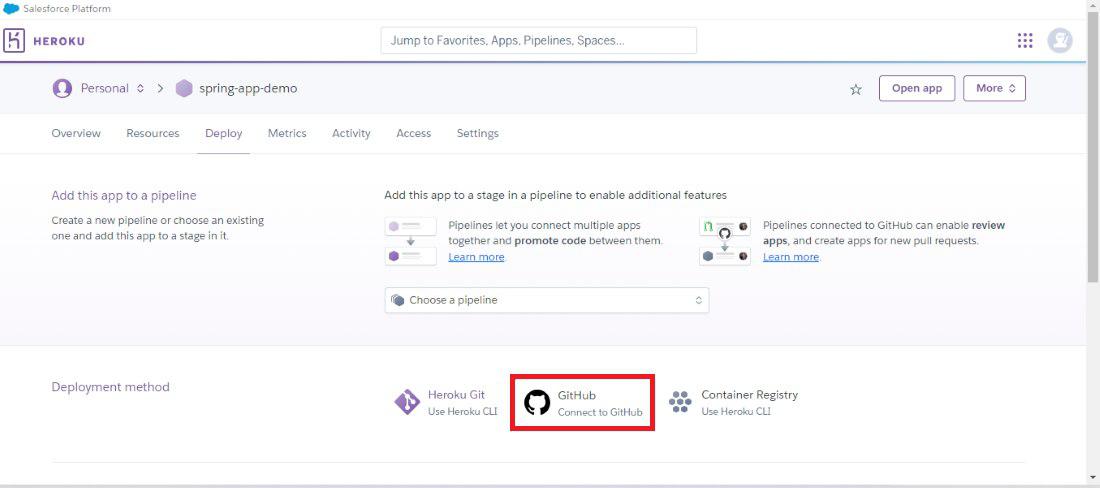Screen dimensions: 1100x488
Task: Click the pipeline promote code illustration
Action: (x=410, y=241)
